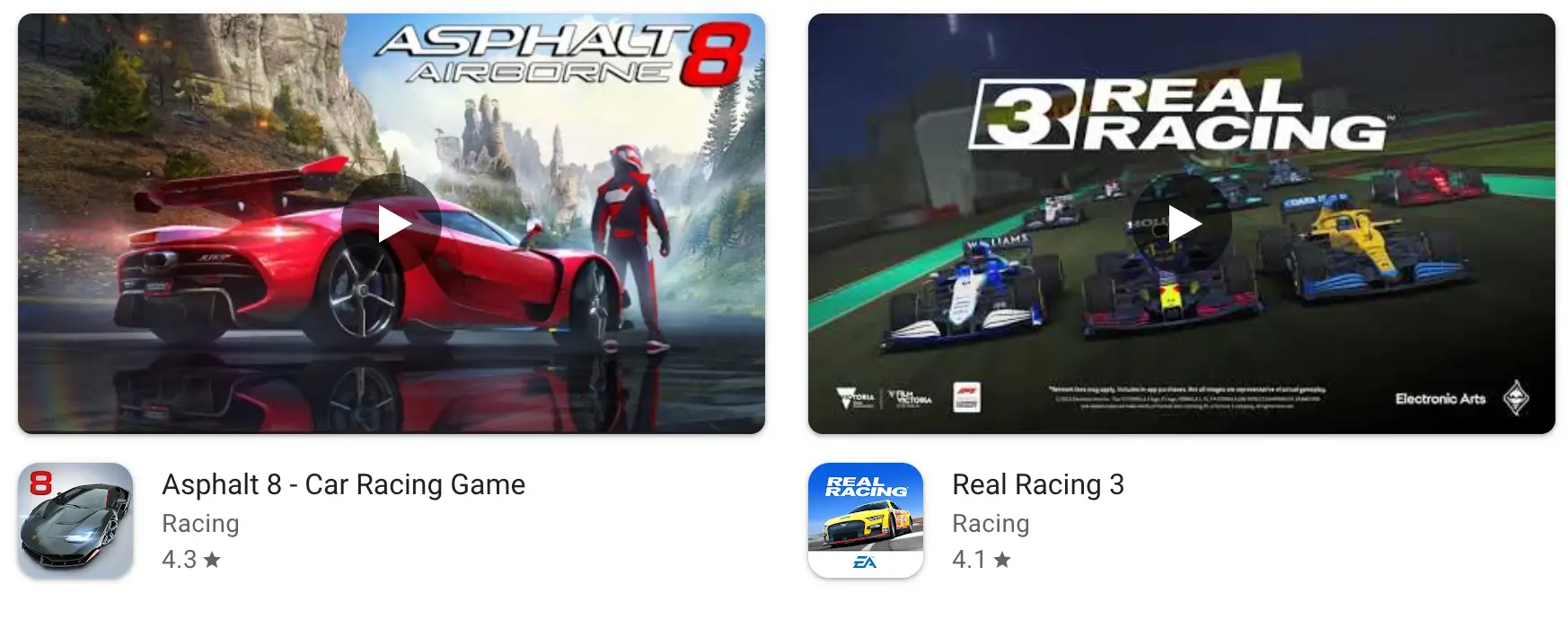Image resolution: width=1568 pixels, height=620 pixels.
Task: Play the Real Racing 3 trailer video
Action: (1182, 224)
